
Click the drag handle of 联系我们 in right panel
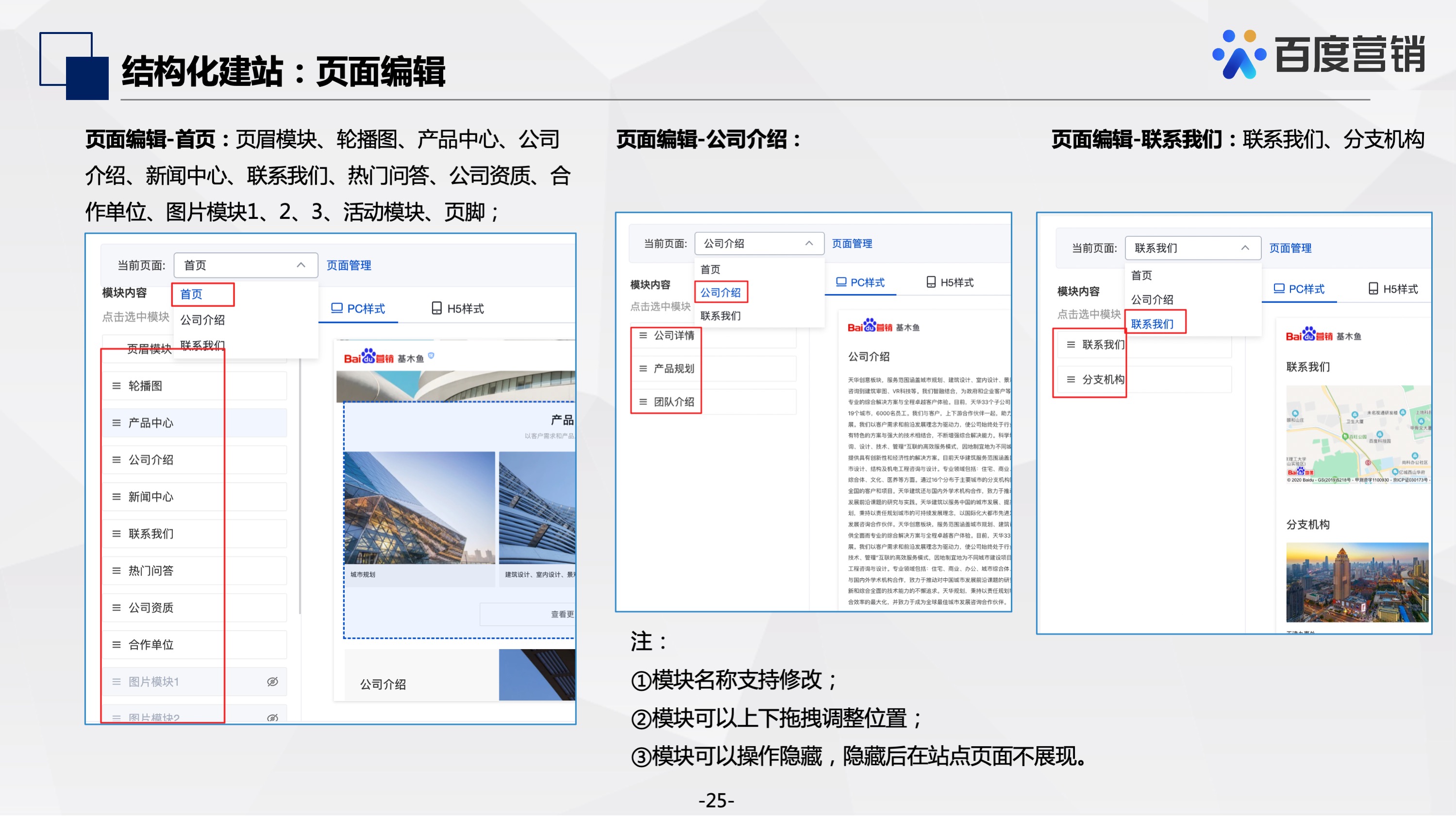tap(1071, 345)
